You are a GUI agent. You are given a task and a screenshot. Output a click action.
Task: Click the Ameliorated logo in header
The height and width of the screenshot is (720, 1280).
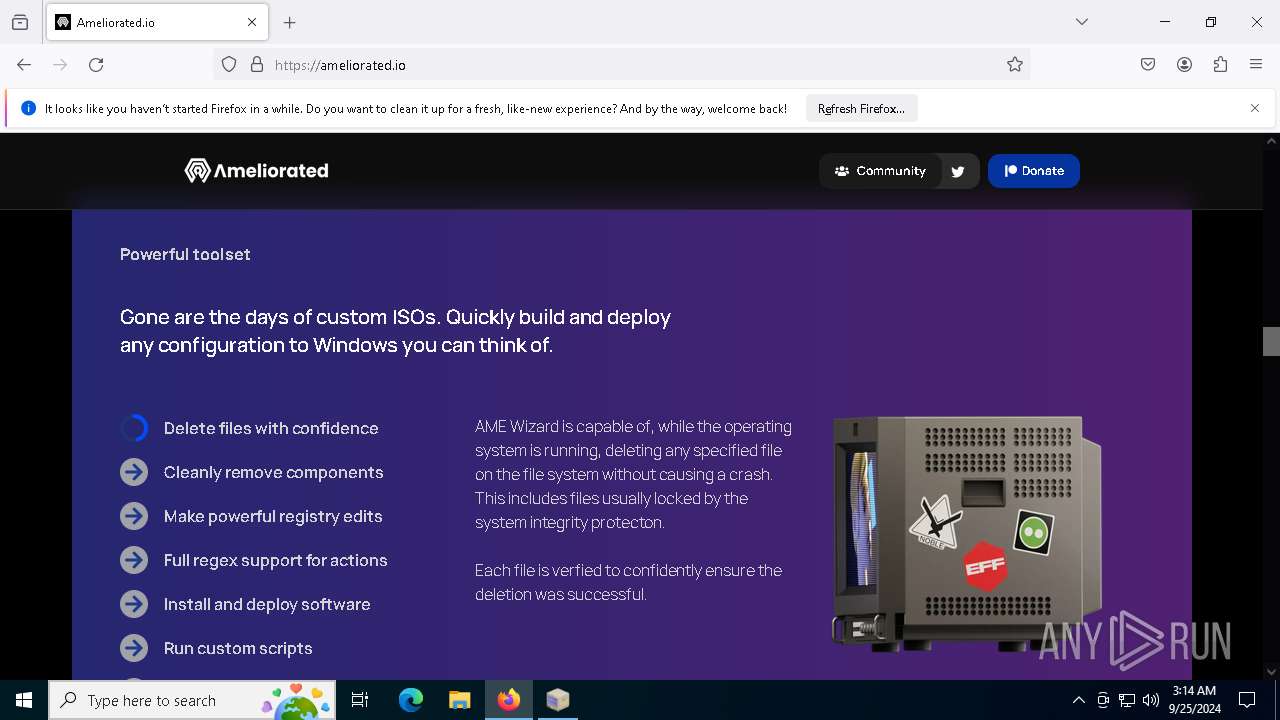tap(256, 171)
